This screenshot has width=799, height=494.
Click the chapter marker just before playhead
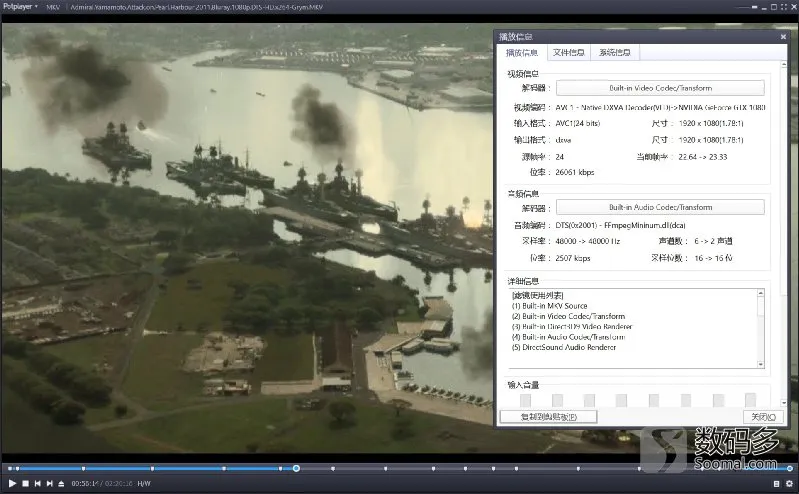(280, 468)
